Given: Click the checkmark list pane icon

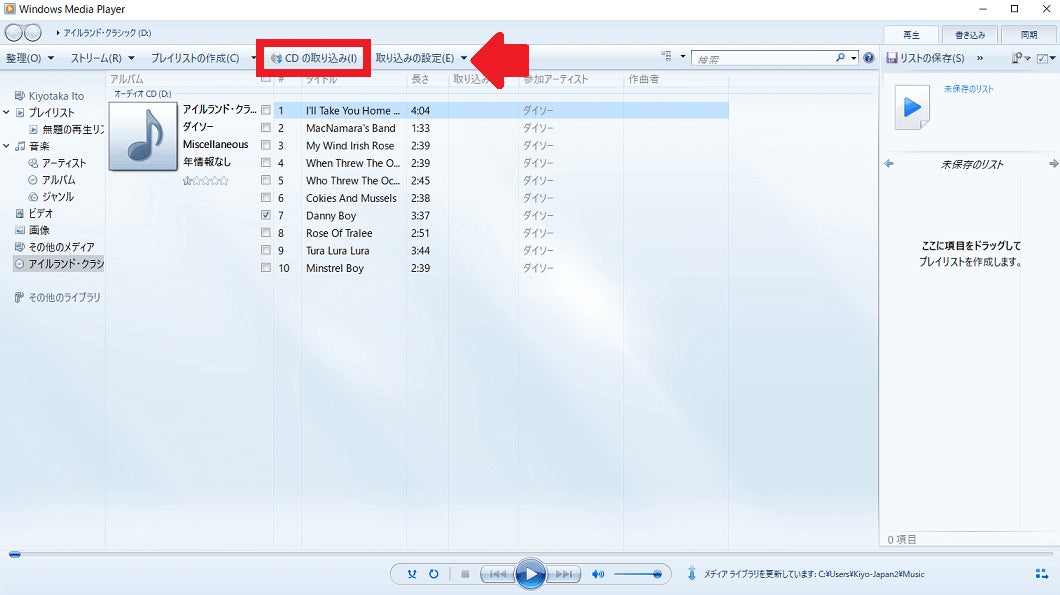Looking at the screenshot, I should click(x=1044, y=58).
